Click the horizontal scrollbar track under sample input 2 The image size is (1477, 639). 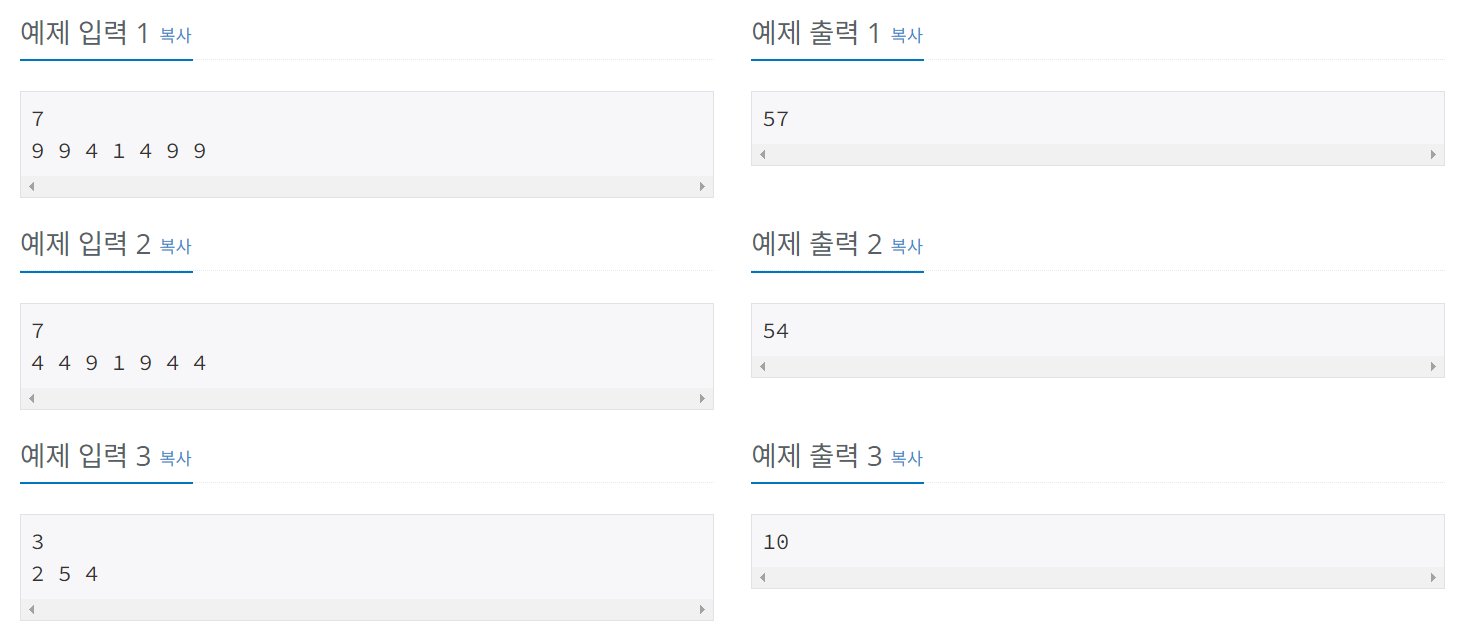pyautogui.click(x=367, y=398)
